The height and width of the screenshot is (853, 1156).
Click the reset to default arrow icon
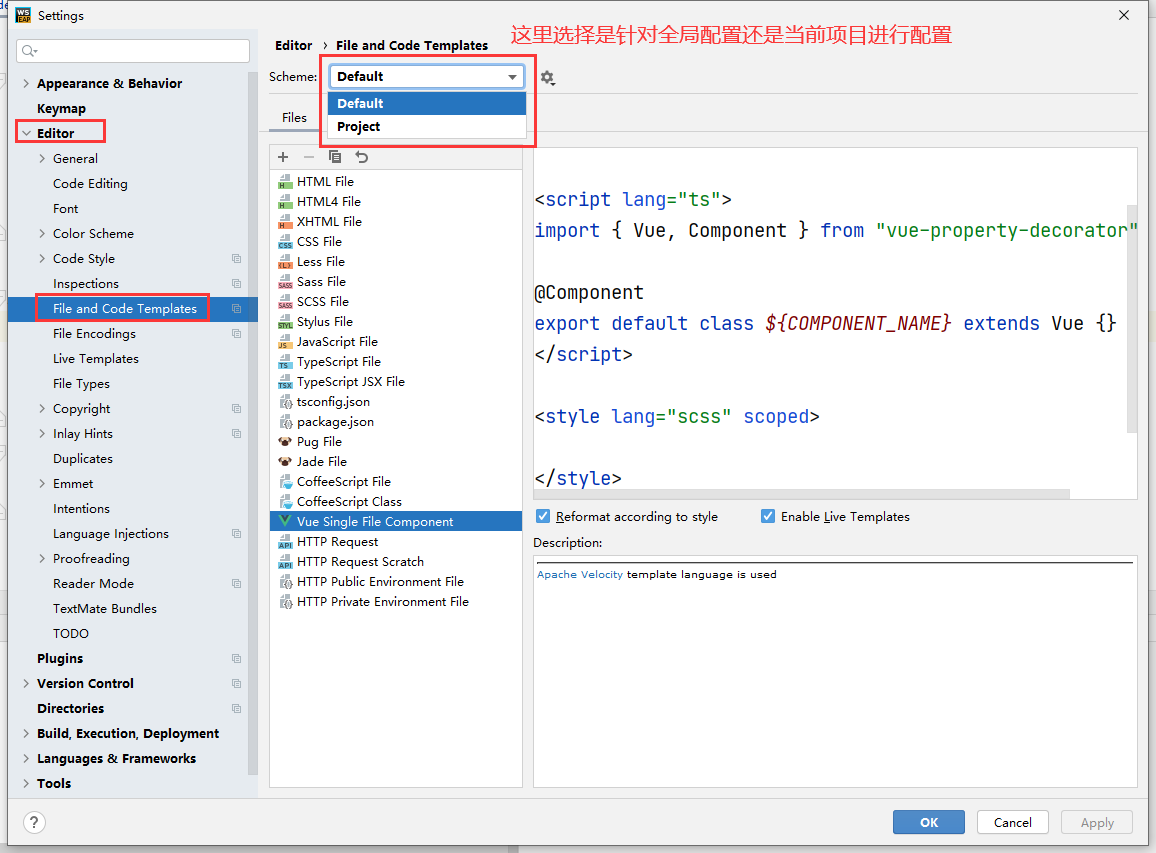click(x=362, y=157)
